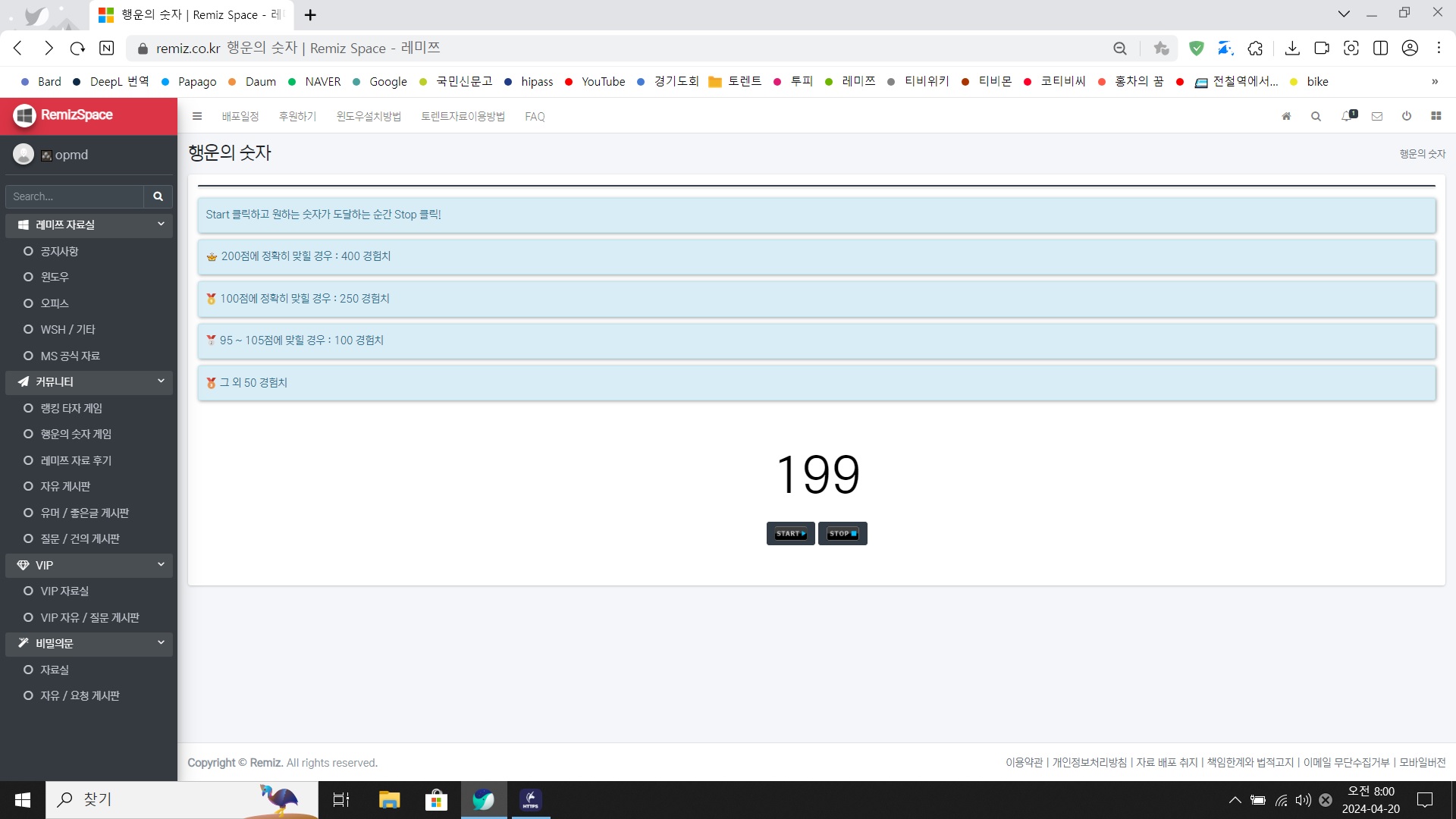
Task: Click the sidebar search magnifier button
Action: click(158, 196)
